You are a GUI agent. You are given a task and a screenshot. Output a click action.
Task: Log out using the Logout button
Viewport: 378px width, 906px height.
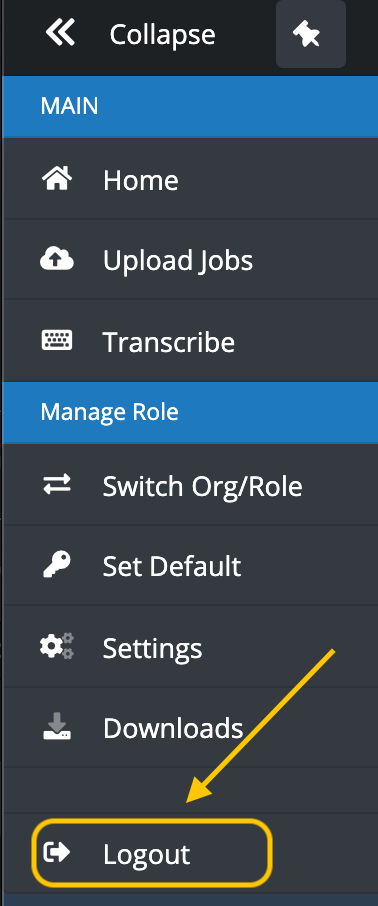pos(152,853)
